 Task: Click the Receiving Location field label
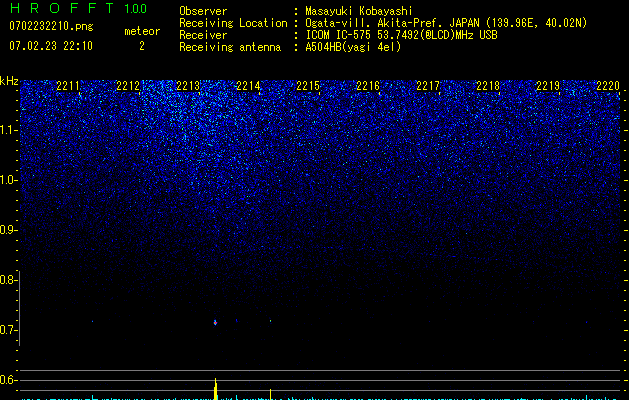(x=233, y=23)
